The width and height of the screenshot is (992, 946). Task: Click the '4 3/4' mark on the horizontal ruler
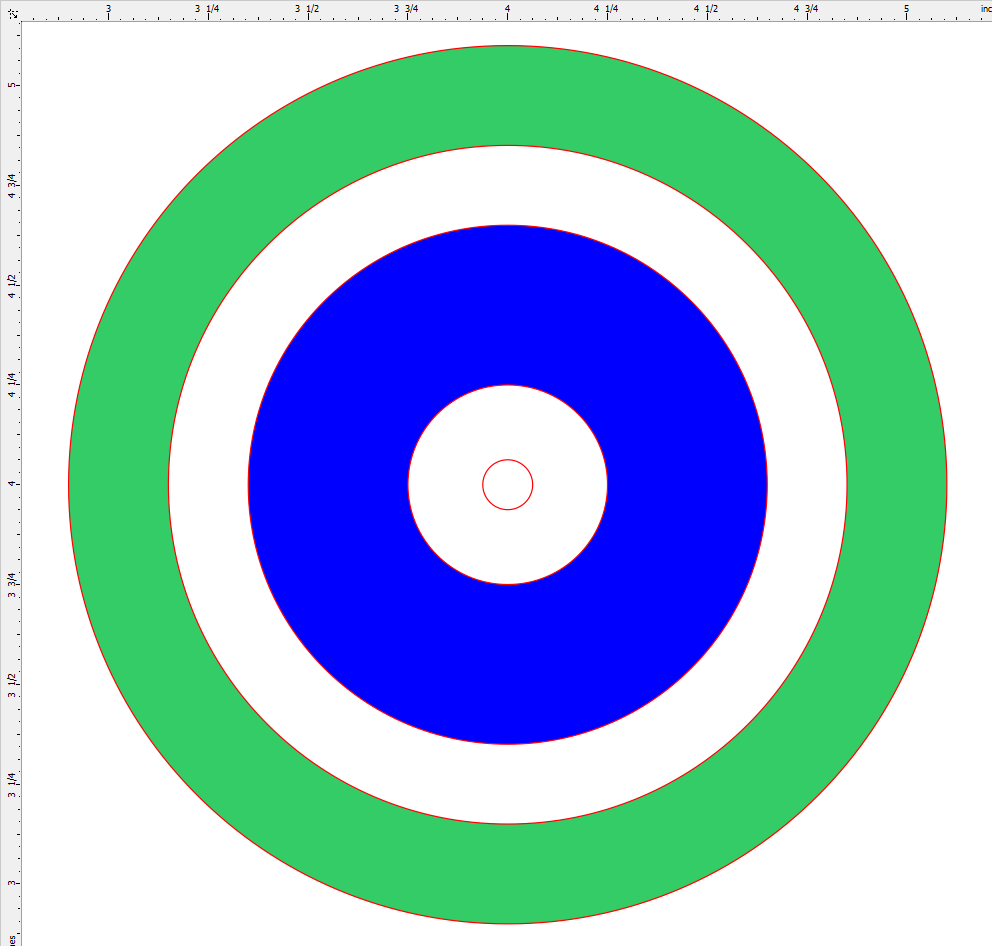point(807,9)
